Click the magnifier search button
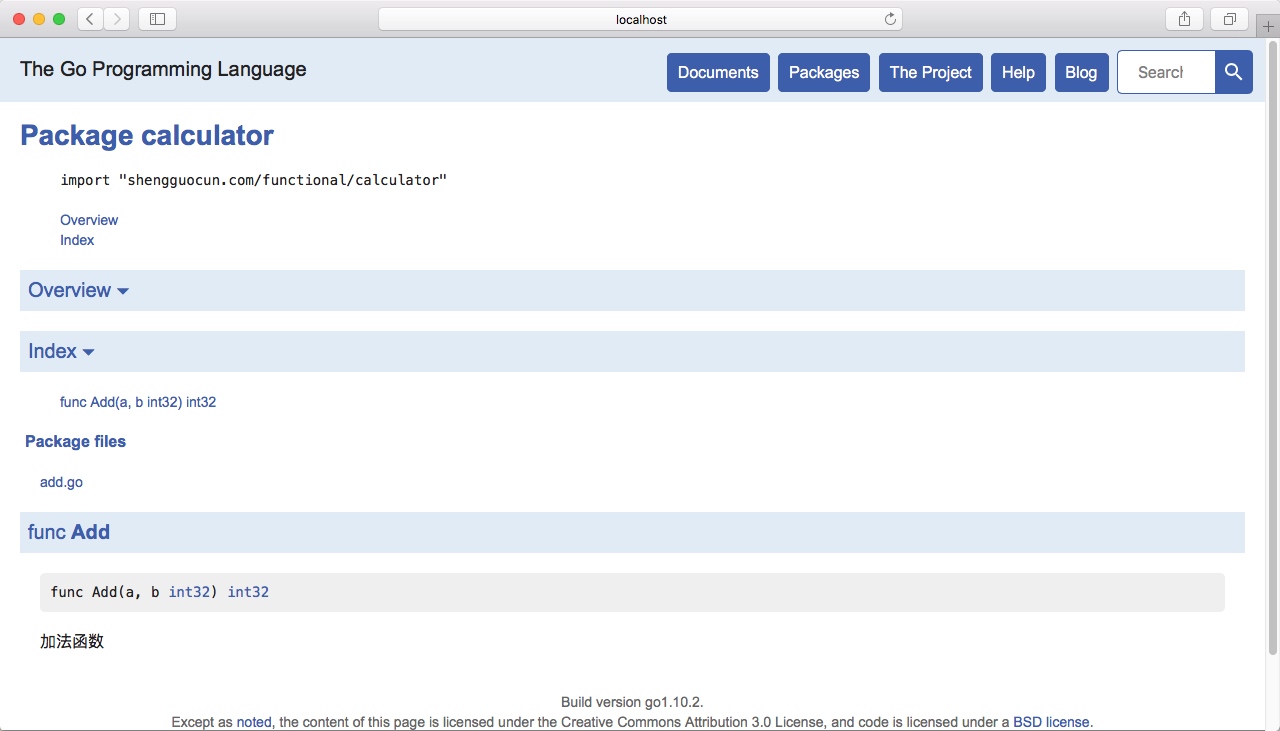Screen dimensions: 1280x731 click(1233, 72)
